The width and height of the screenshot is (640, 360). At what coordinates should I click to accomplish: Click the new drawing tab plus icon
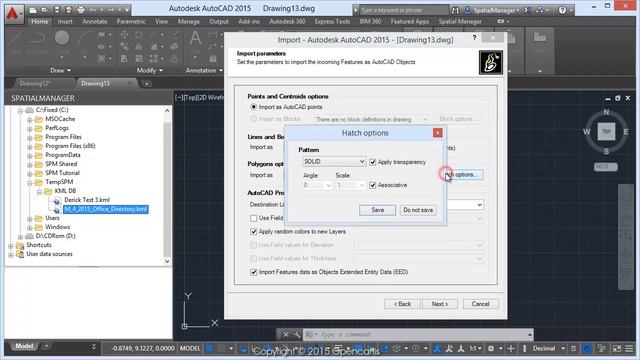pos(147,84)
